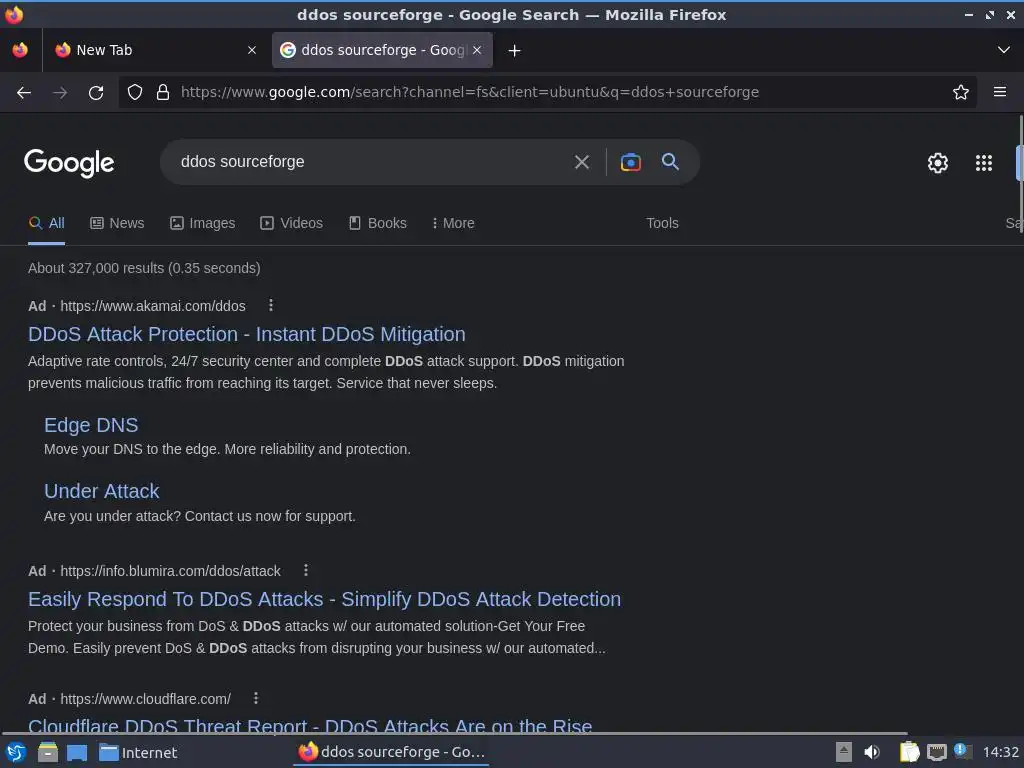Open the search Tools options

click(662, 223)
